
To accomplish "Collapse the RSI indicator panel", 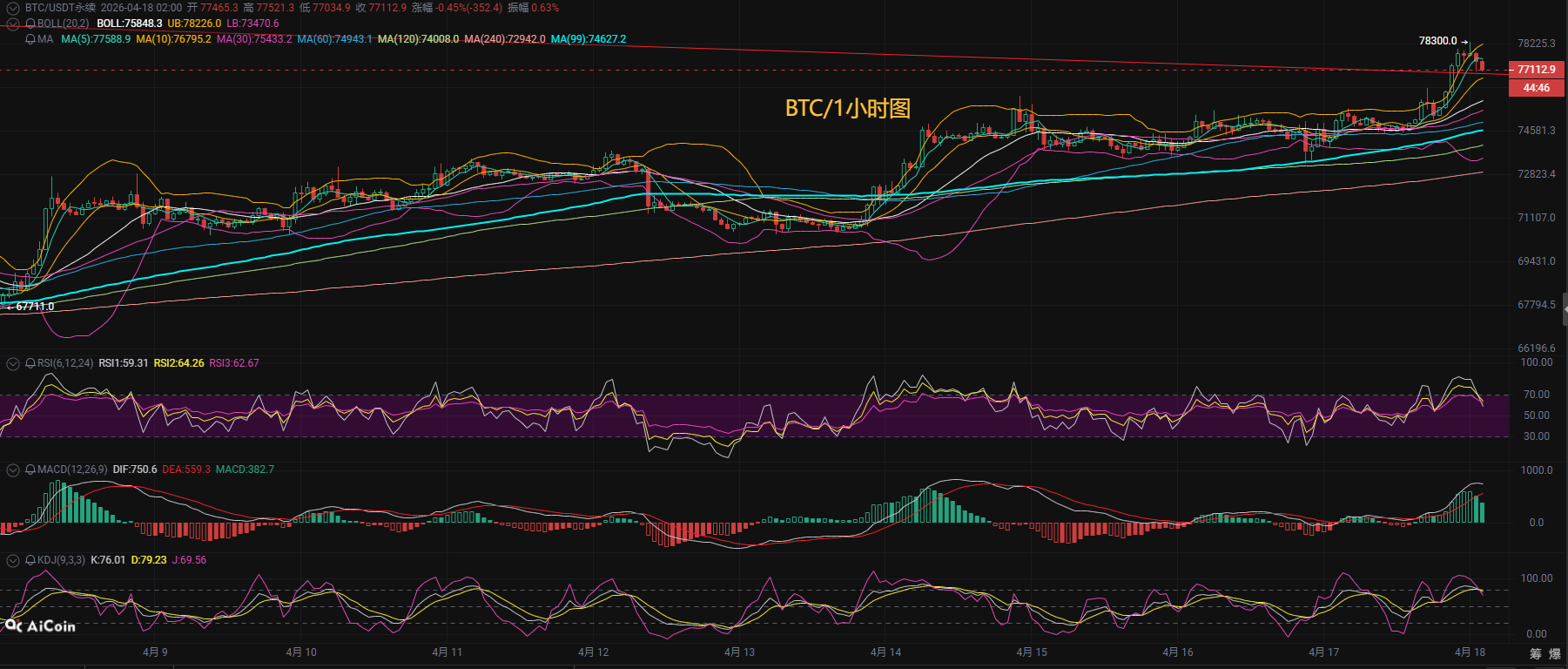I will [x=13, y=363].
